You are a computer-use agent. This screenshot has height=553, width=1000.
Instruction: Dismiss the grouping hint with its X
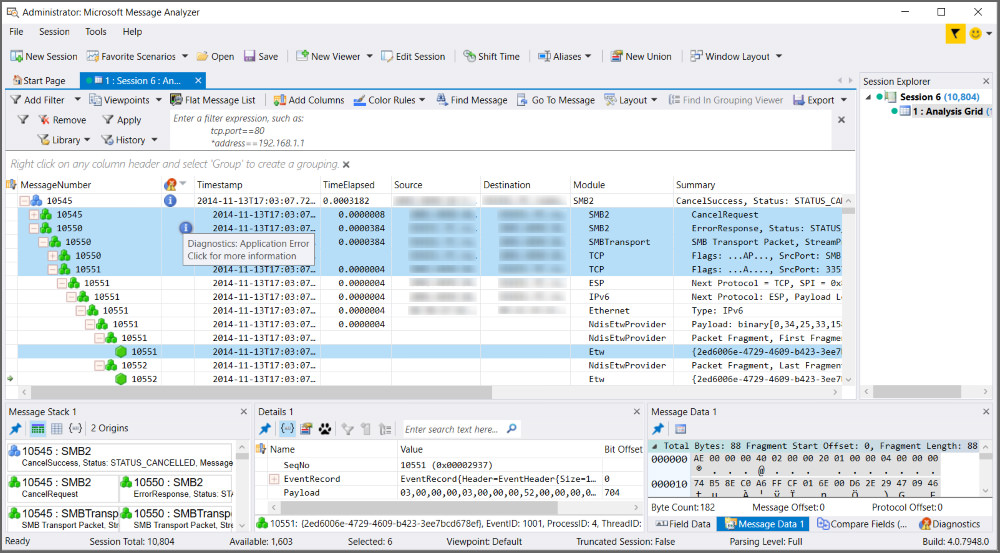click(x=346, y=165)
